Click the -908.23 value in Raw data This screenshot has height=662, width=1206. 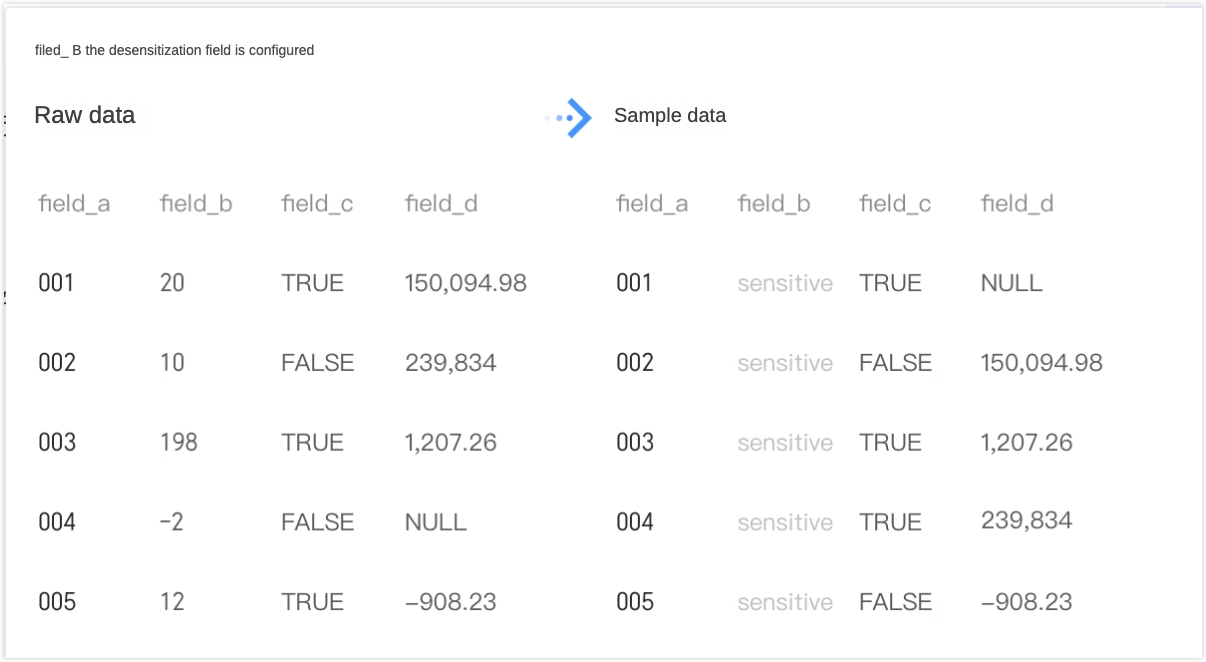pyautogui.click(x=451, y=602)
